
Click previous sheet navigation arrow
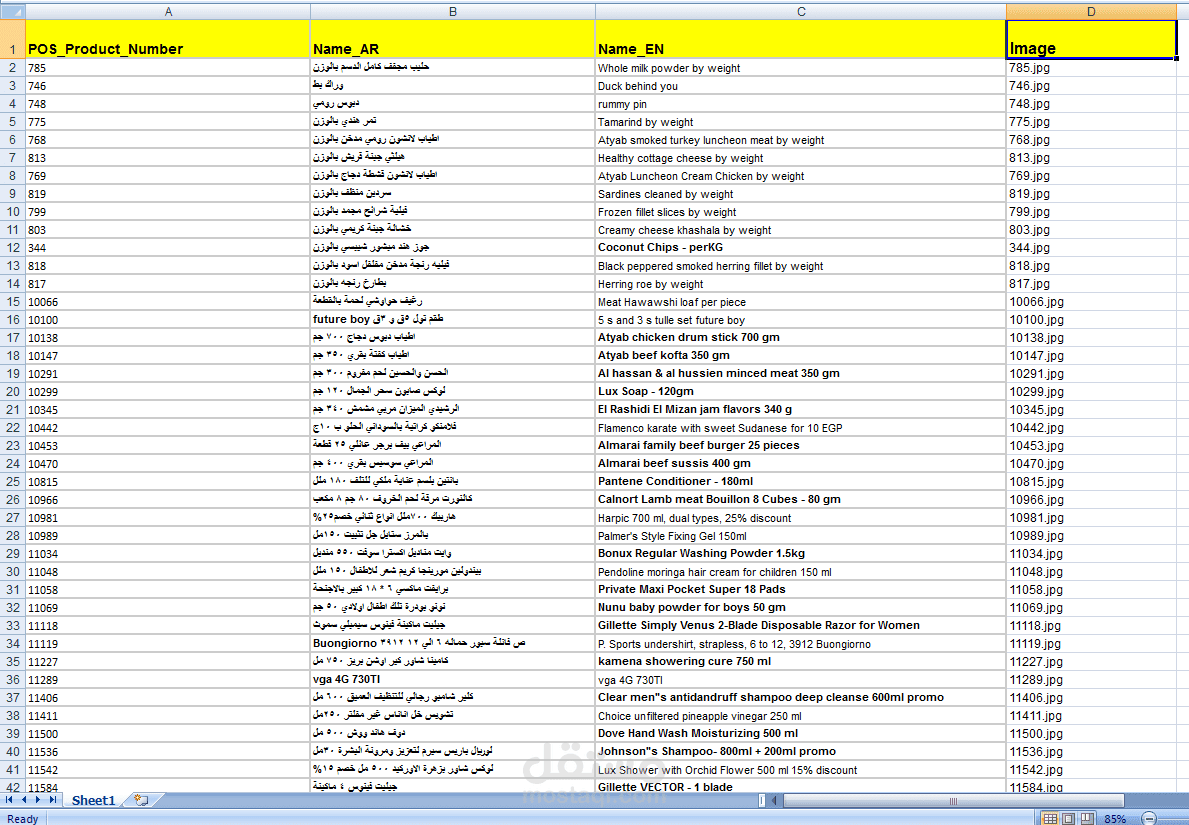tap(24, 800)
